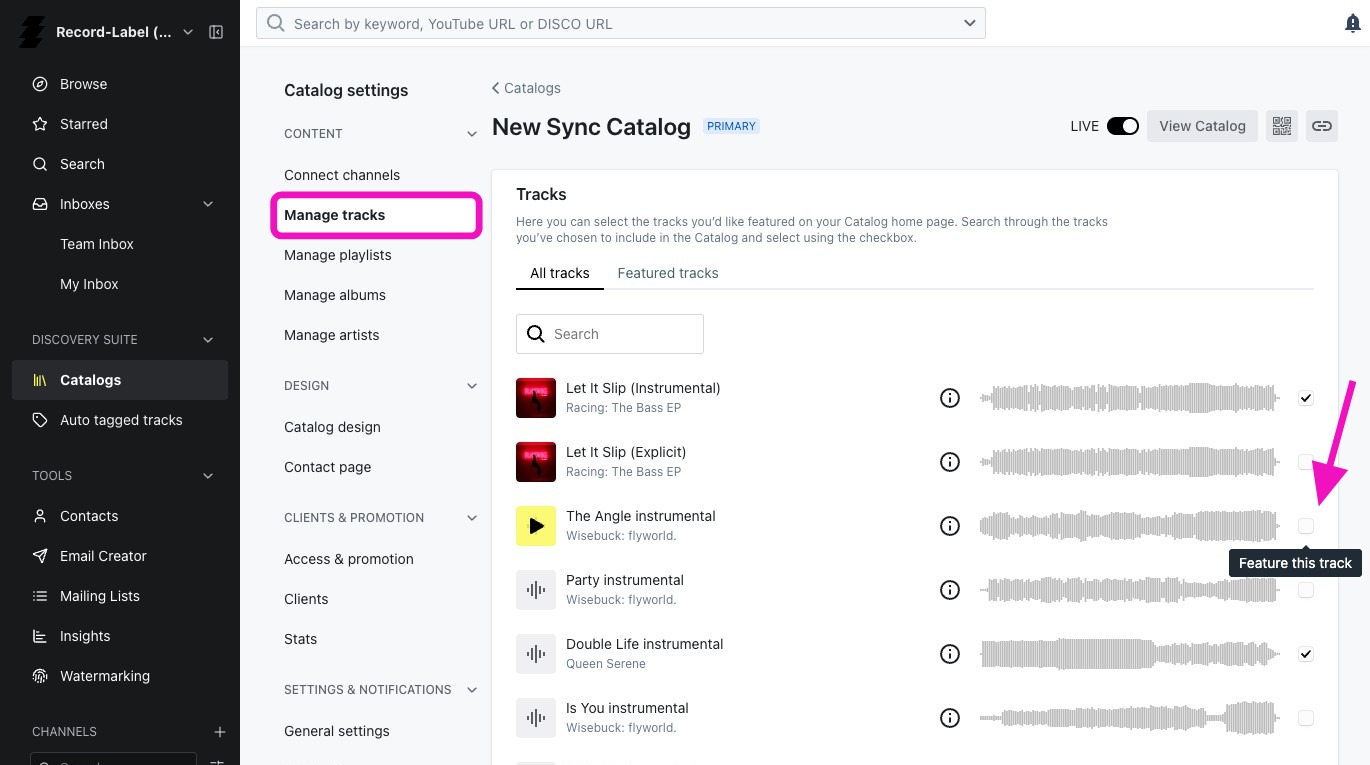The height and width of the screenshot is (765, 1370).
Task: Open info for Party instrumental
Action: (950, 590)
